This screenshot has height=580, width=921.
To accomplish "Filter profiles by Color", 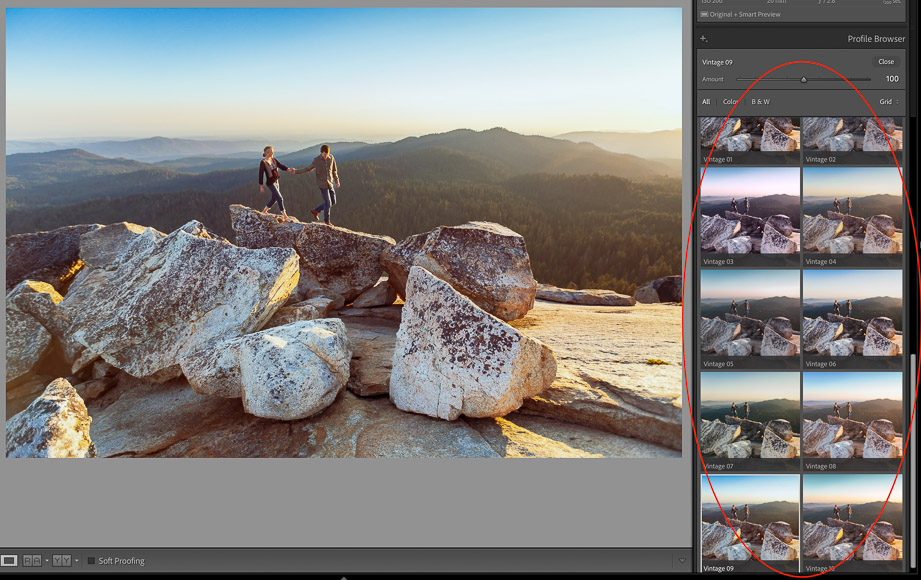I will (731, 102).
